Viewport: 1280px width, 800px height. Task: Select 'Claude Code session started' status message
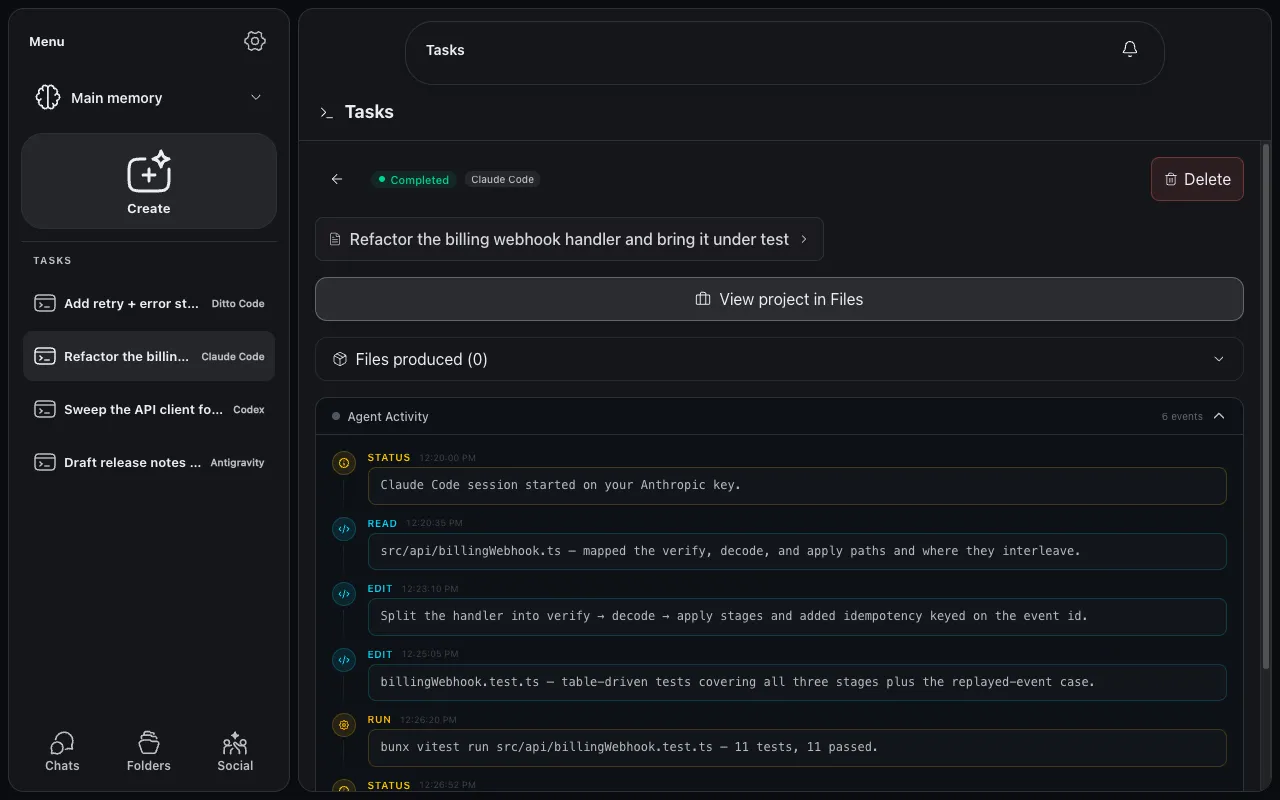click(x=797, y=485)
